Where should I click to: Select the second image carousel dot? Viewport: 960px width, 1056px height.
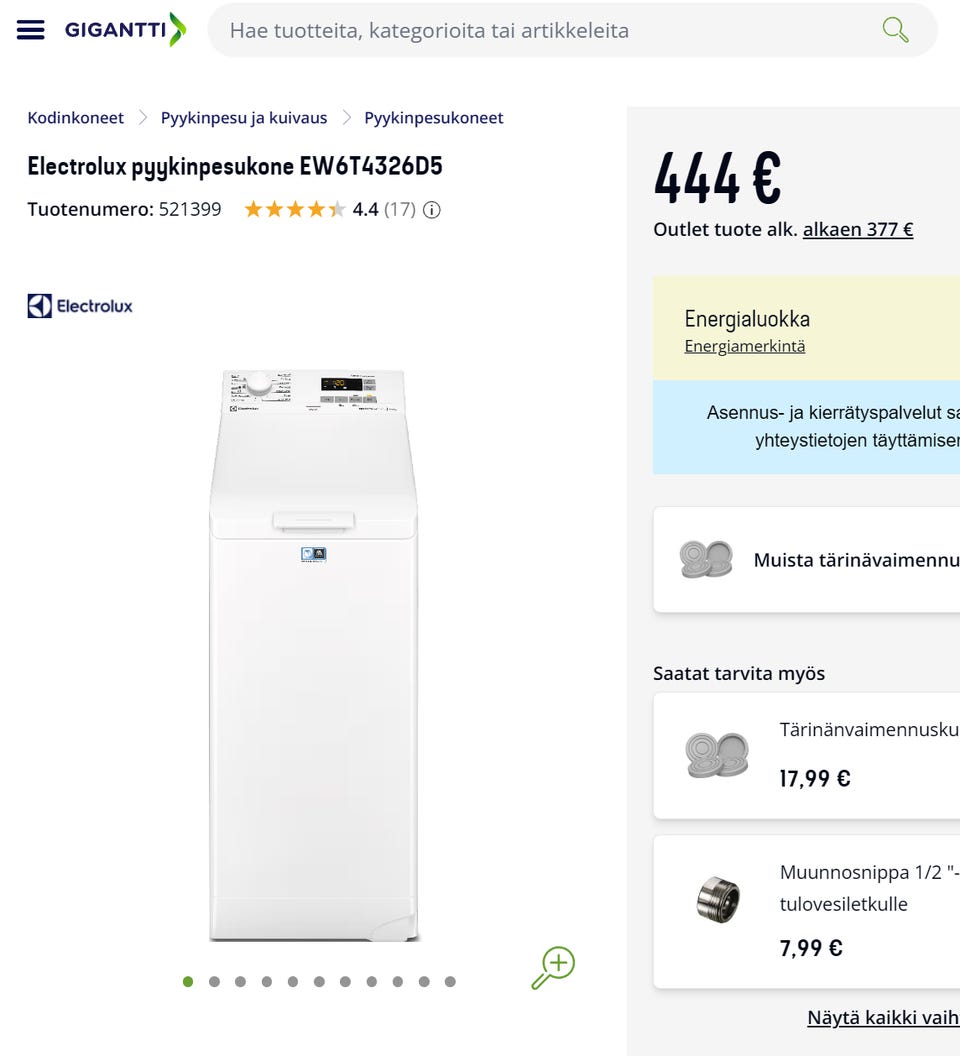(x=214, y=982)
